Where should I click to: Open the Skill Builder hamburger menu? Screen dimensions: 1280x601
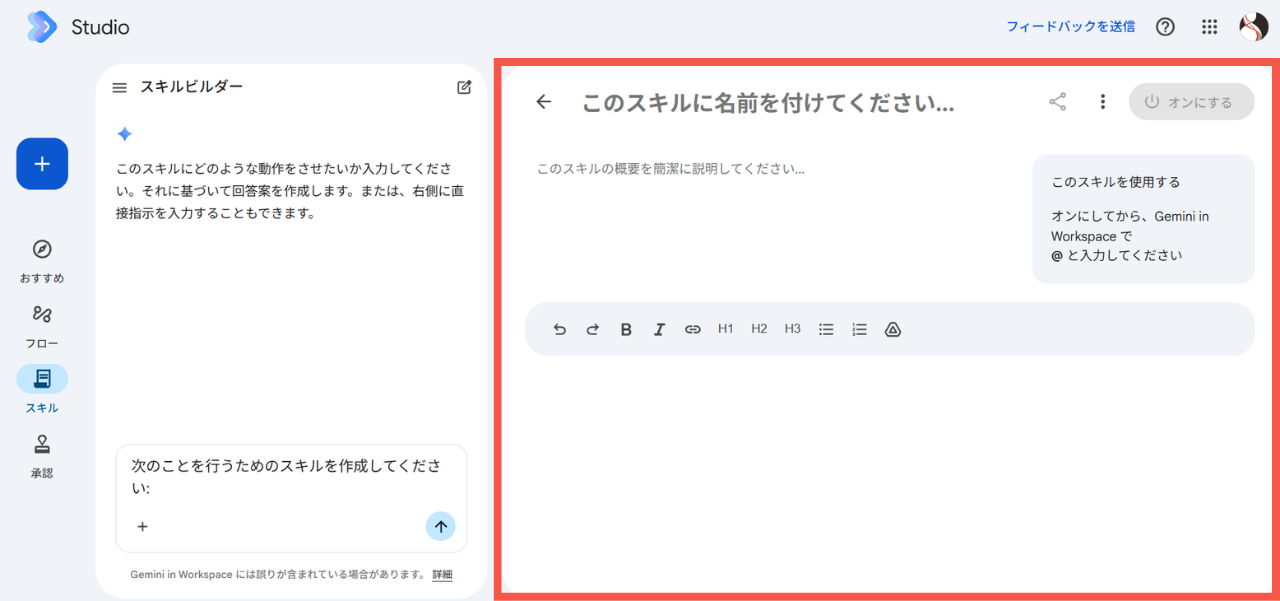pos(119,88)
